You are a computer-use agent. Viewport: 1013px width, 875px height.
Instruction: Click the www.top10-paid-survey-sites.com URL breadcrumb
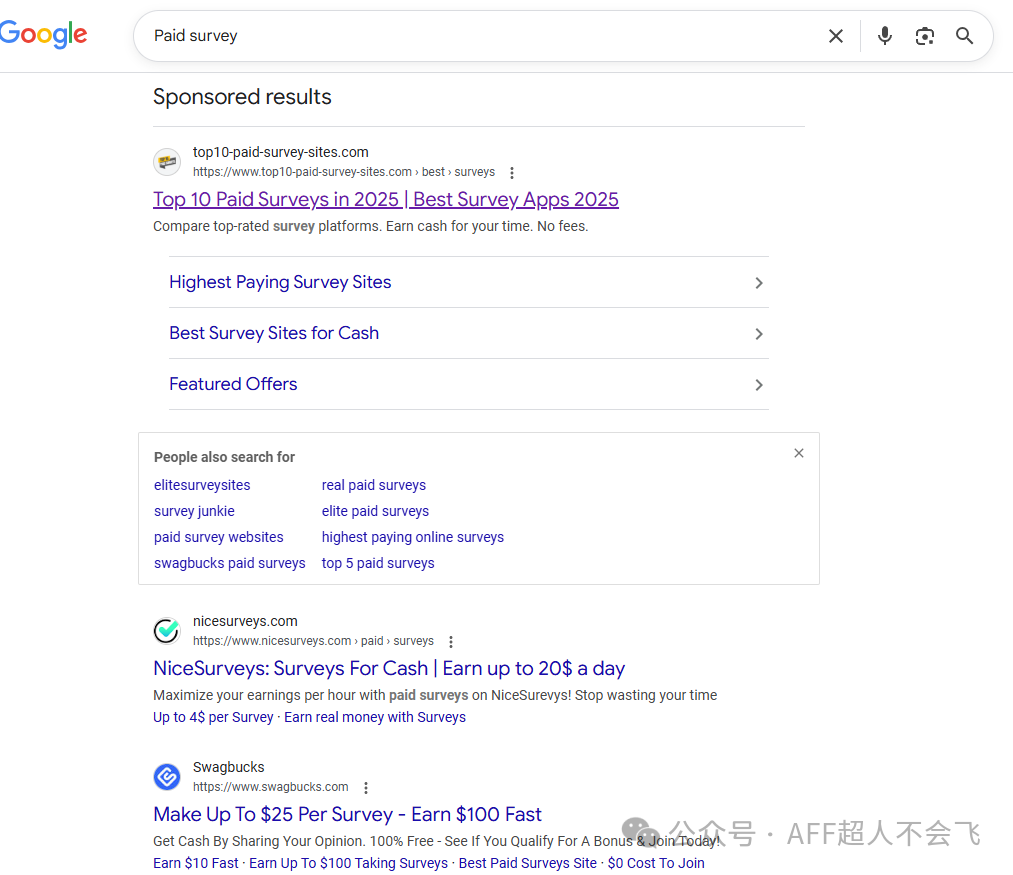pos(344,172)
